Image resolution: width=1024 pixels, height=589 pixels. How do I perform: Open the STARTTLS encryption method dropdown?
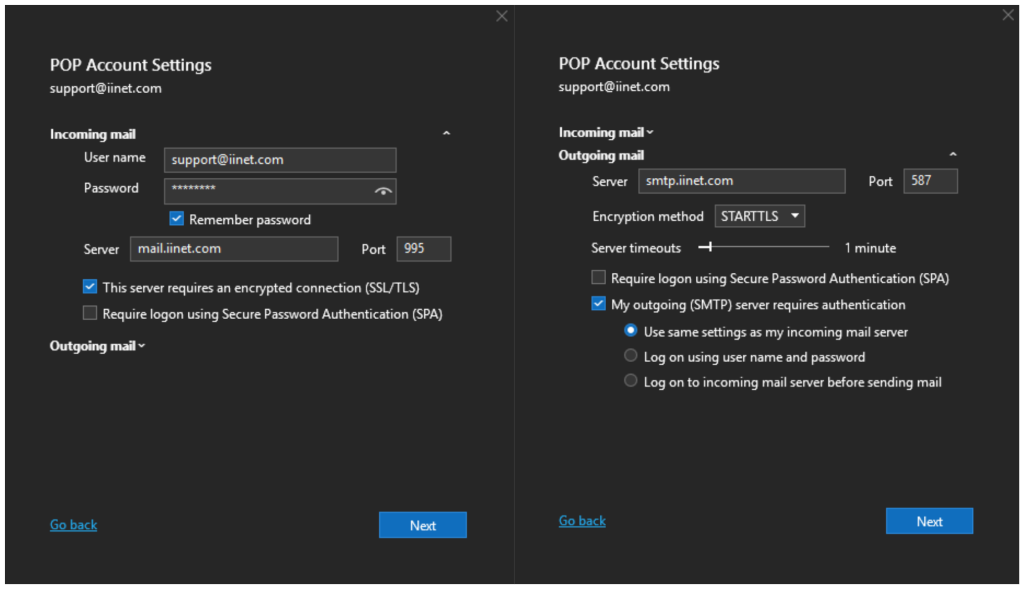tap(760, 216)
